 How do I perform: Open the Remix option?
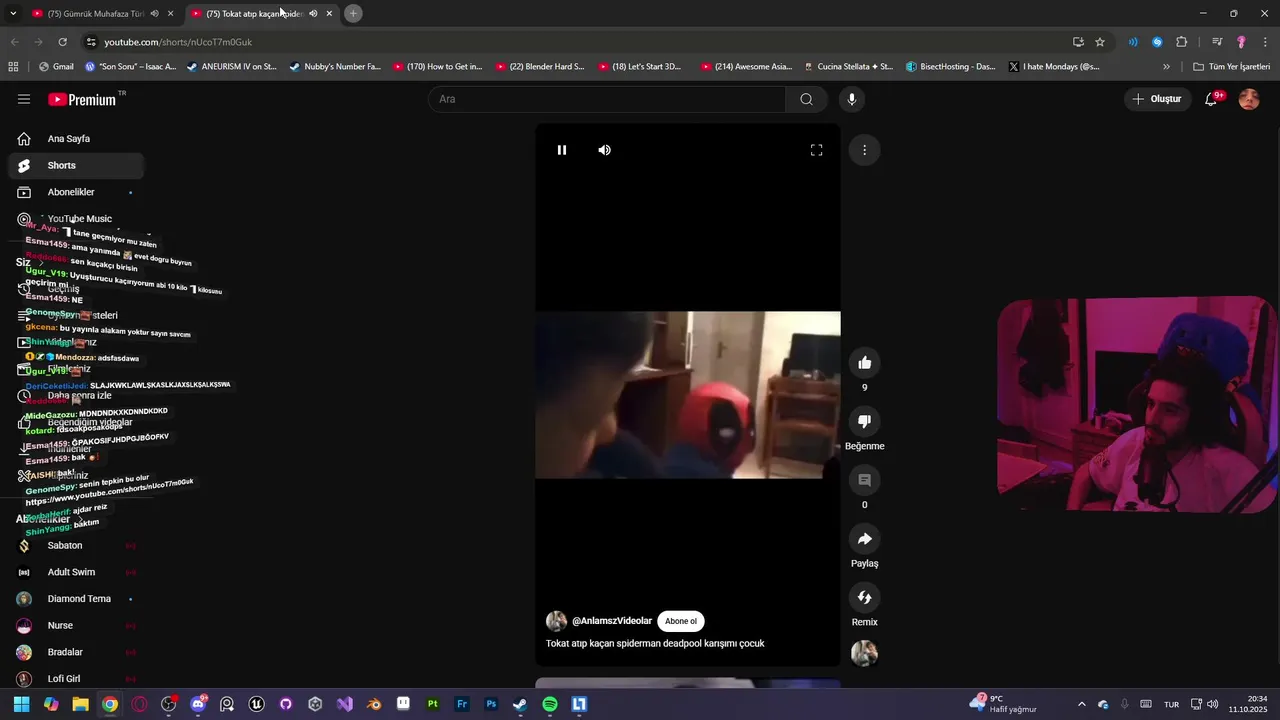(x=865, y=597)
